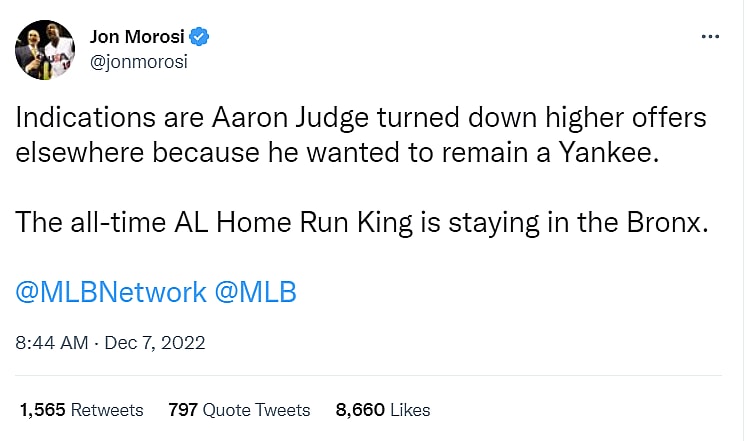View the 1,565 Retweets list
The height and width of the screenshot is (441, 747).
(81, 410)
